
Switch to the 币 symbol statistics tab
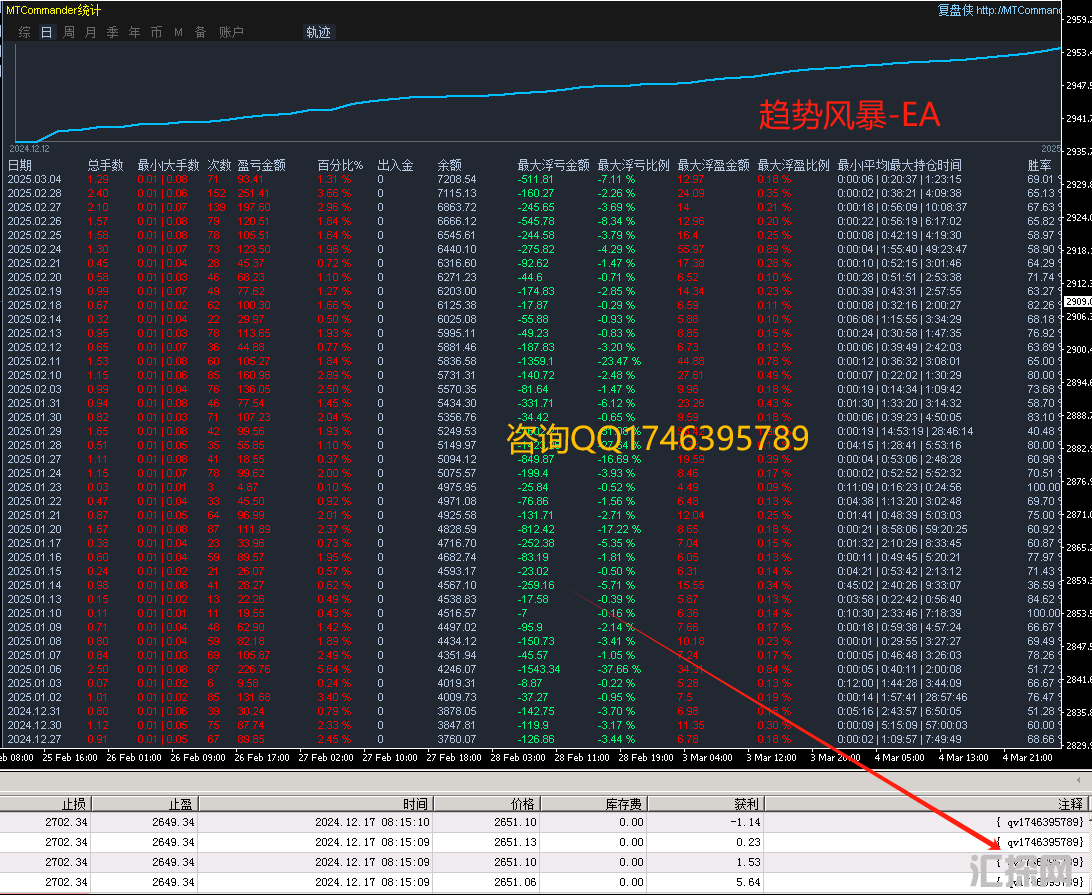157,32
